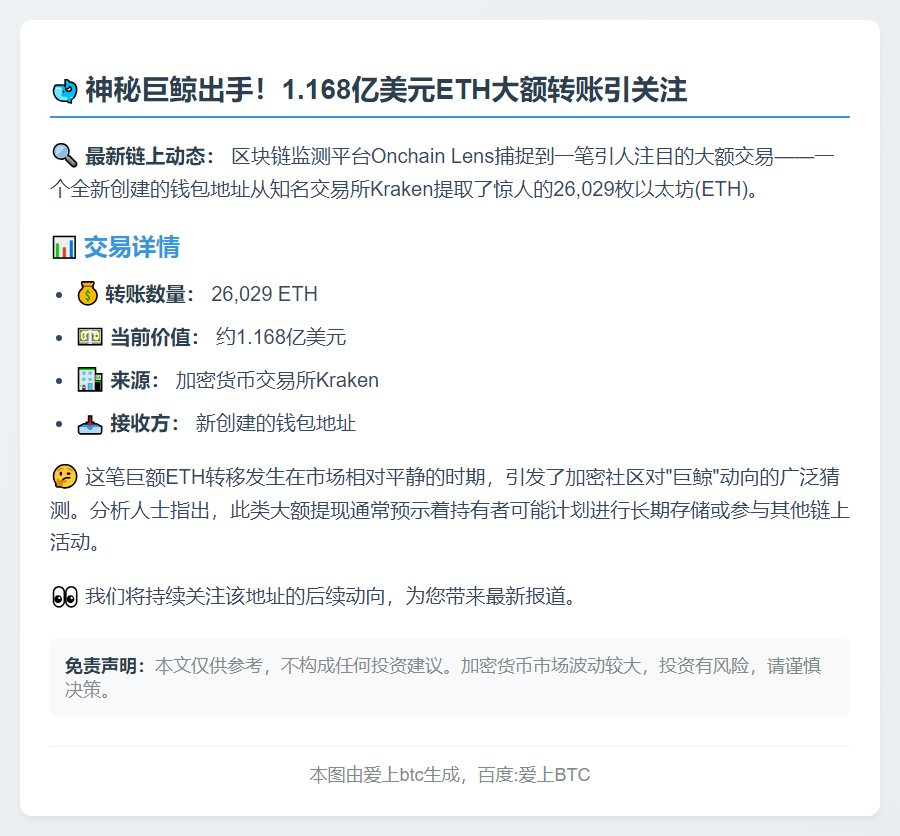Click the thinking face emoji in the analysis paragraph

[x=63, y=477]
